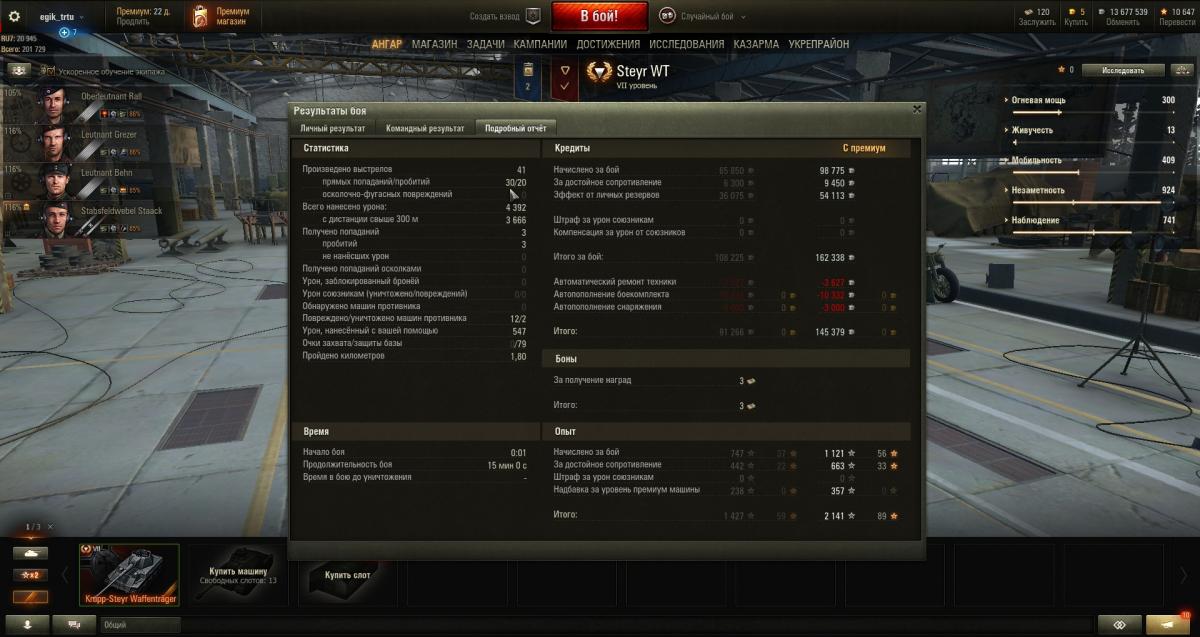Toggle tank type carousel filter button

pyautogui.click(x=30, y=553)
